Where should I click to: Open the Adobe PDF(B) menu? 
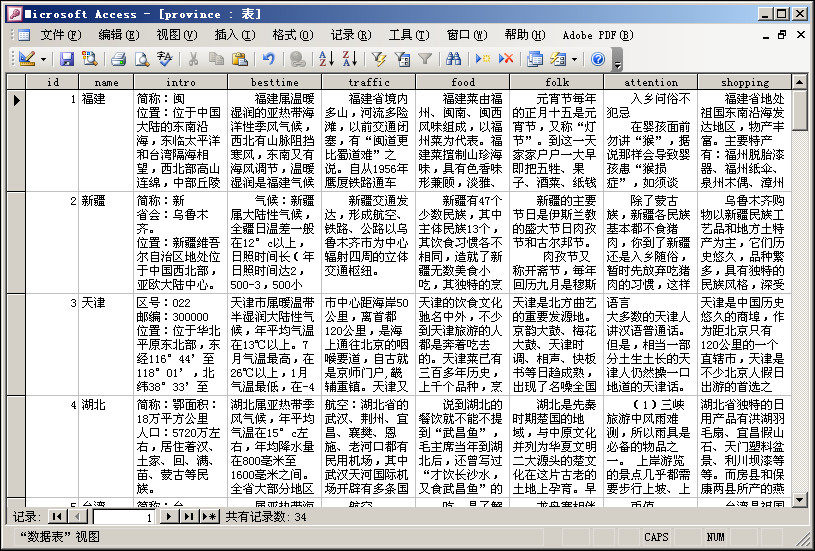click(x=598, y=35)
